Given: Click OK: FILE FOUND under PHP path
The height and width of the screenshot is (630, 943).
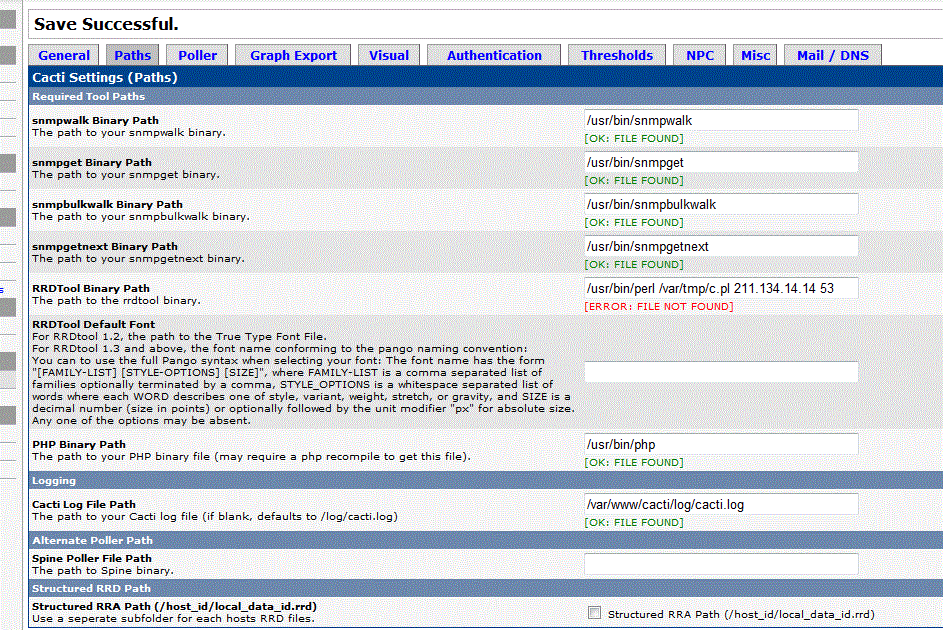Looking at the screenshot, I should pyautogui.click(x=634, y=462).
